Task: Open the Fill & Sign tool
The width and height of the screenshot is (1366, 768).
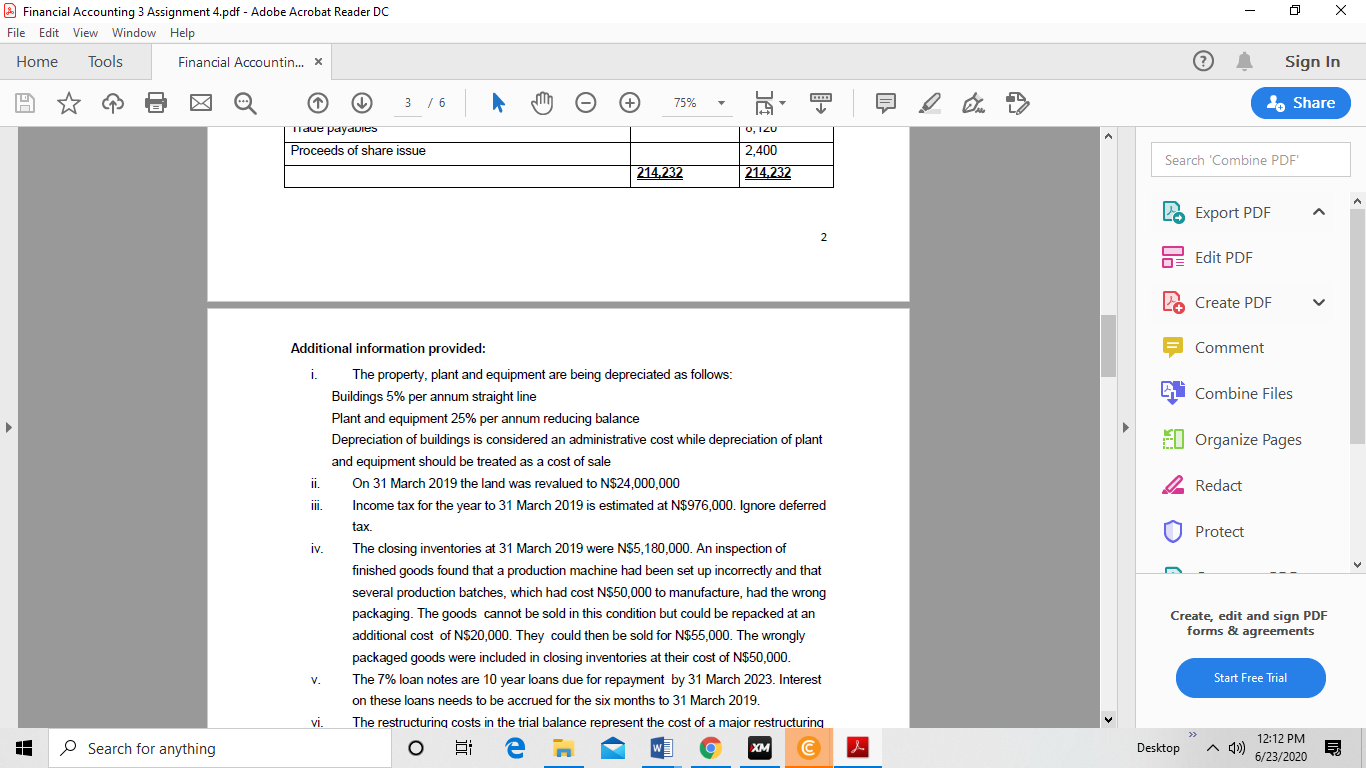Action: [973, 102]
